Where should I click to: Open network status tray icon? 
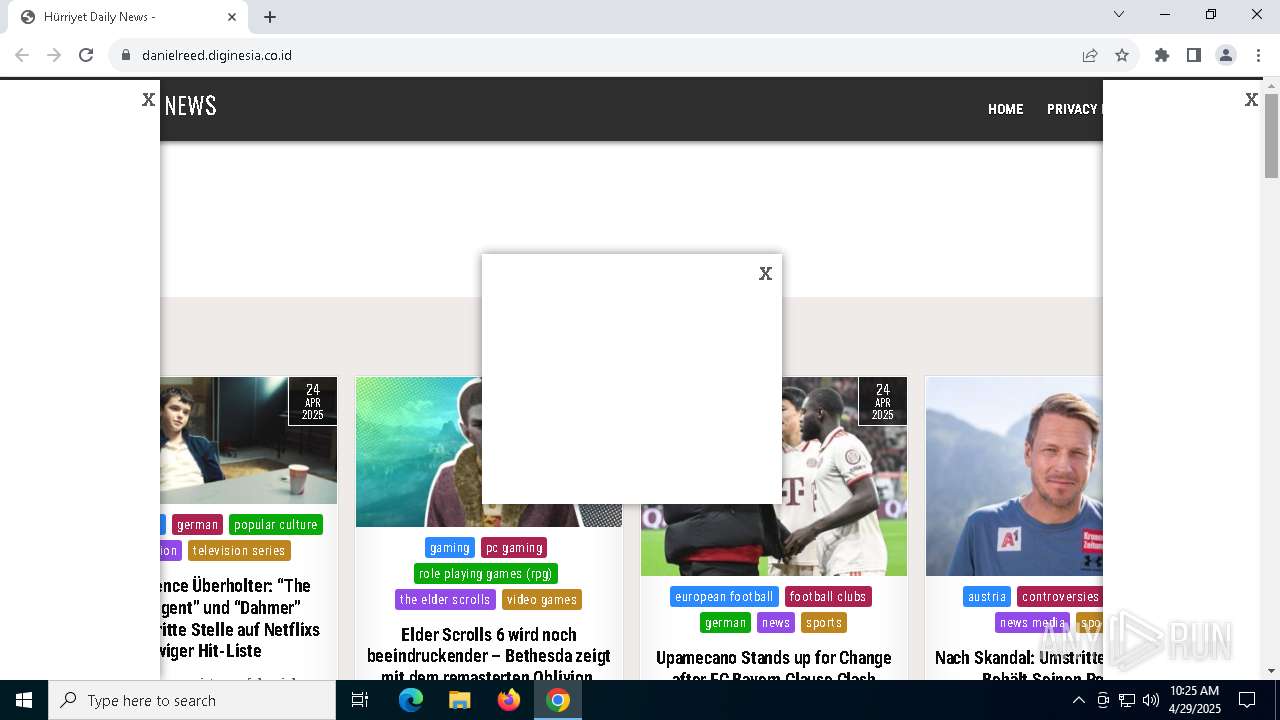1127,700
